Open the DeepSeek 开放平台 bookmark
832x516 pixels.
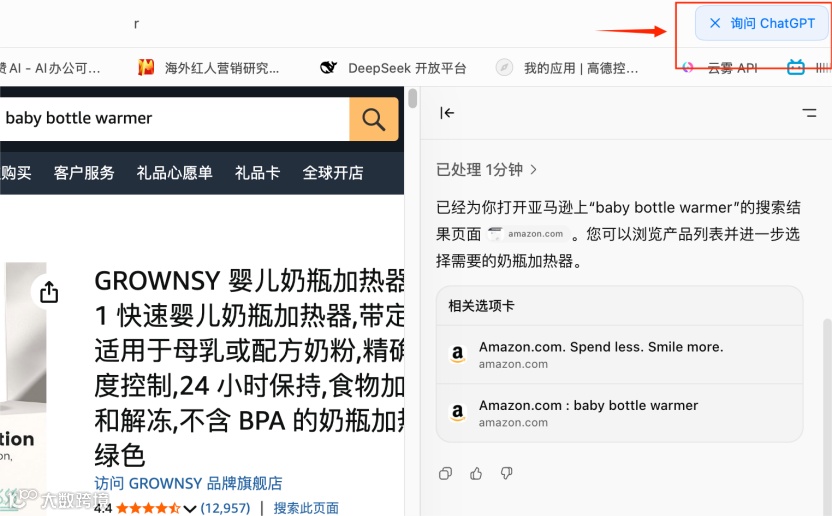[393, 68]
